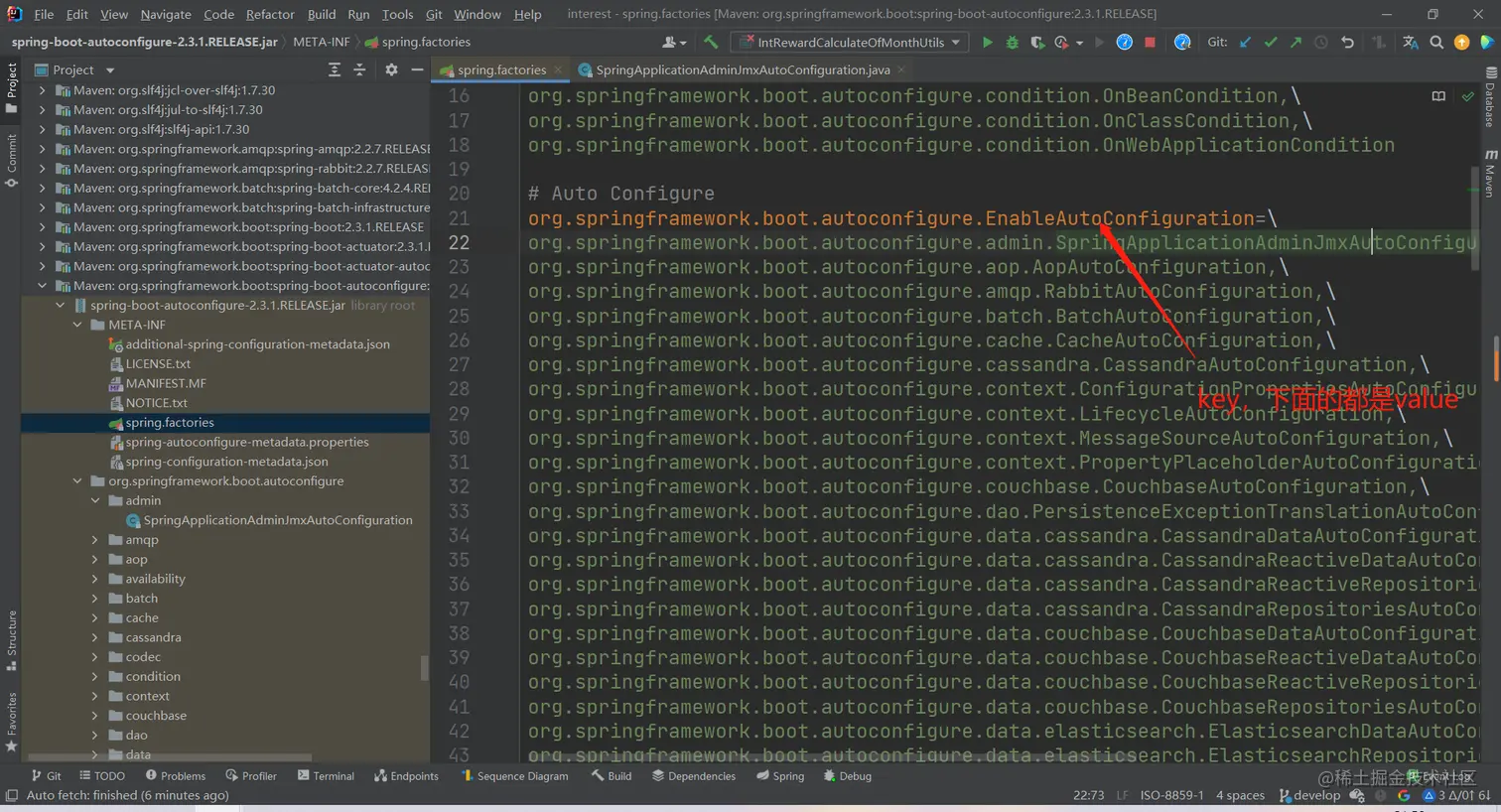The width and height of the screenshot is (1501, 812).
Task: Click spring-boot-autoconfigure jar breadcrumb
Action: (x=144, y=42)
